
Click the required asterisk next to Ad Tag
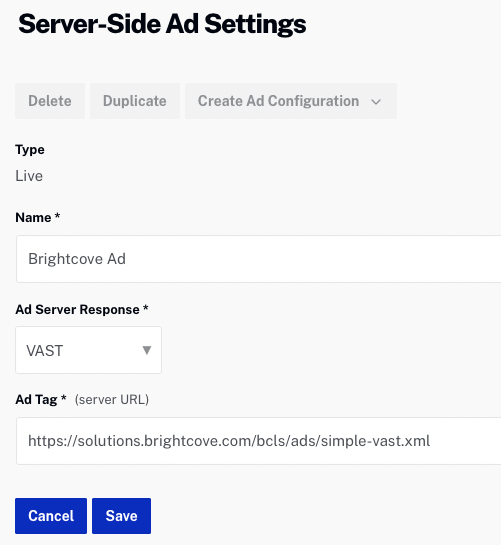point(63,398)
